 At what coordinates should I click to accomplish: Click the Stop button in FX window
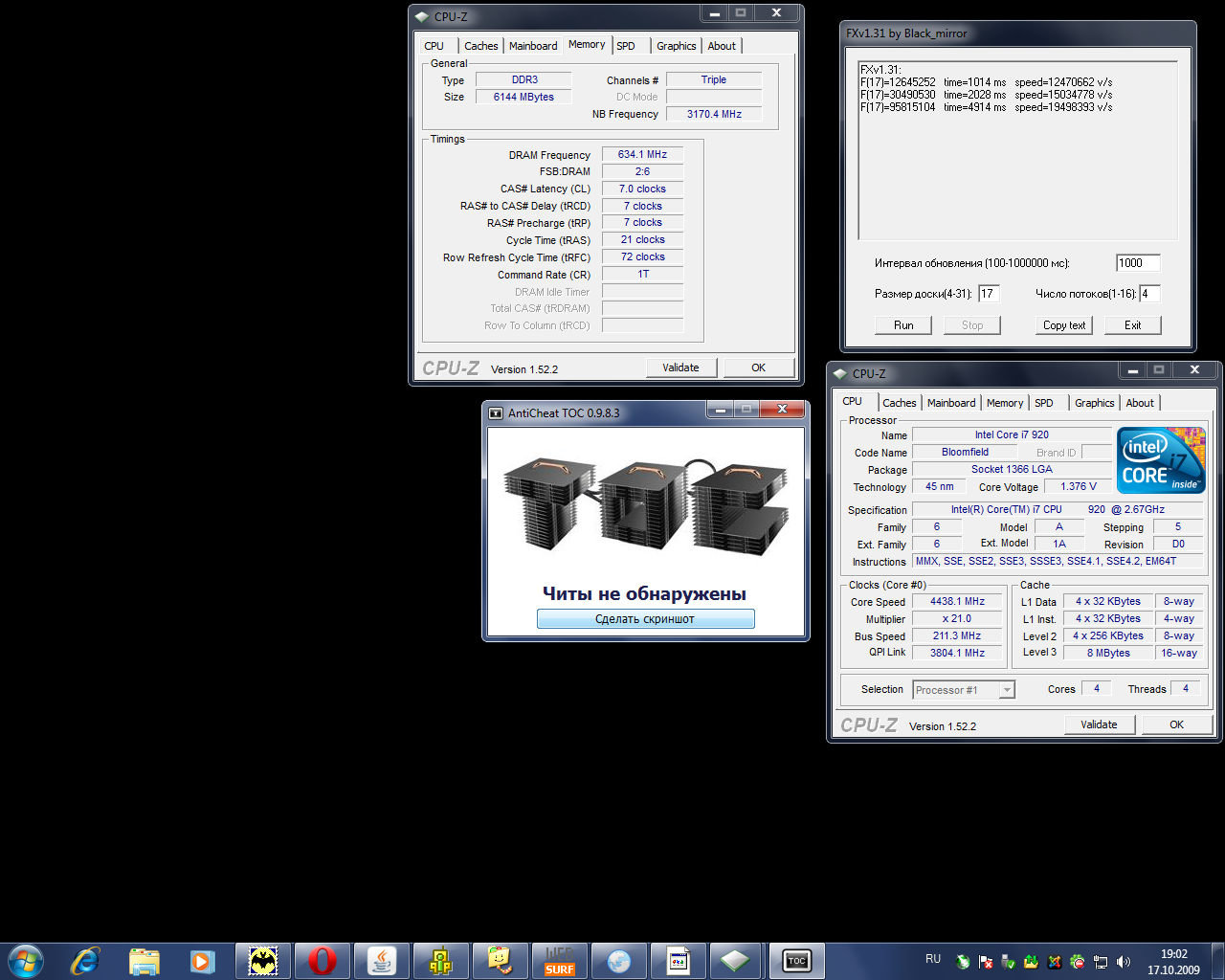(x=972, y=325)
